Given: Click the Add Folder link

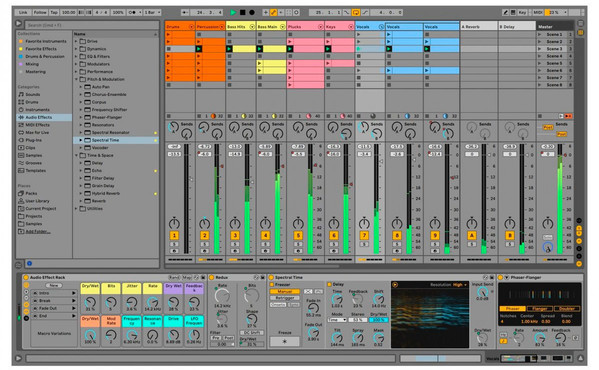Looking at the screenshot, I should tap(37, 231).
